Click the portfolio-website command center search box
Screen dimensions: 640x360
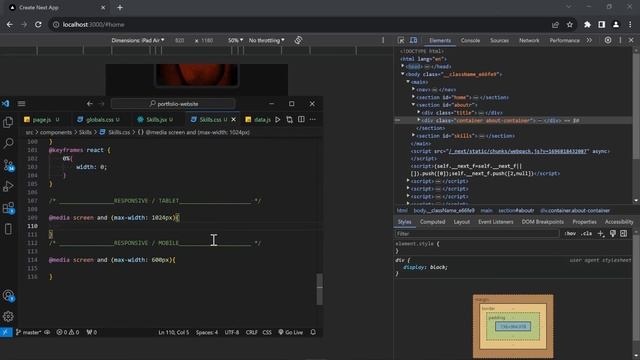[173, 104]
